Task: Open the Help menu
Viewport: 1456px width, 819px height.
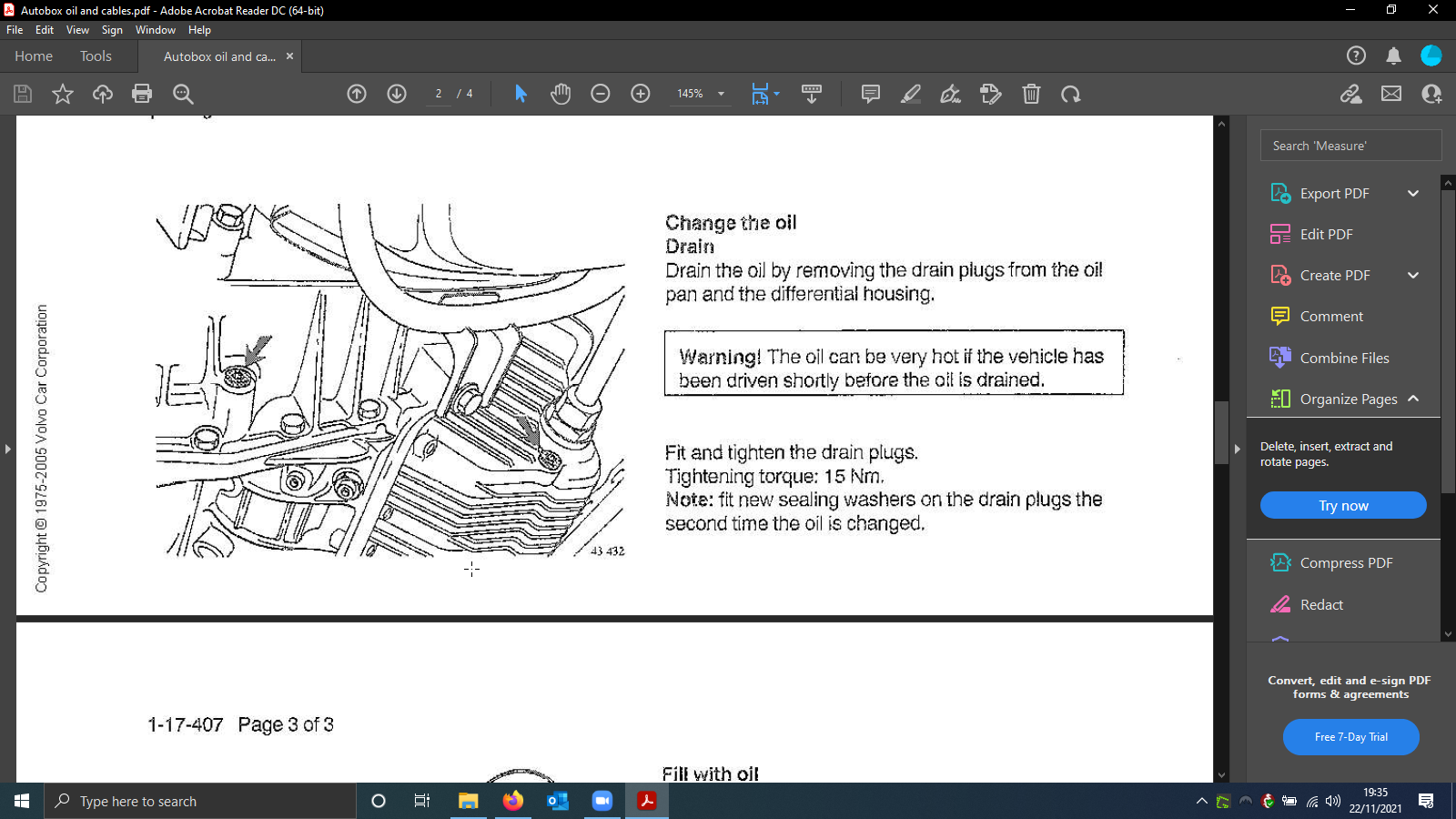Action: pyautogui.click(x=199, y=30)
